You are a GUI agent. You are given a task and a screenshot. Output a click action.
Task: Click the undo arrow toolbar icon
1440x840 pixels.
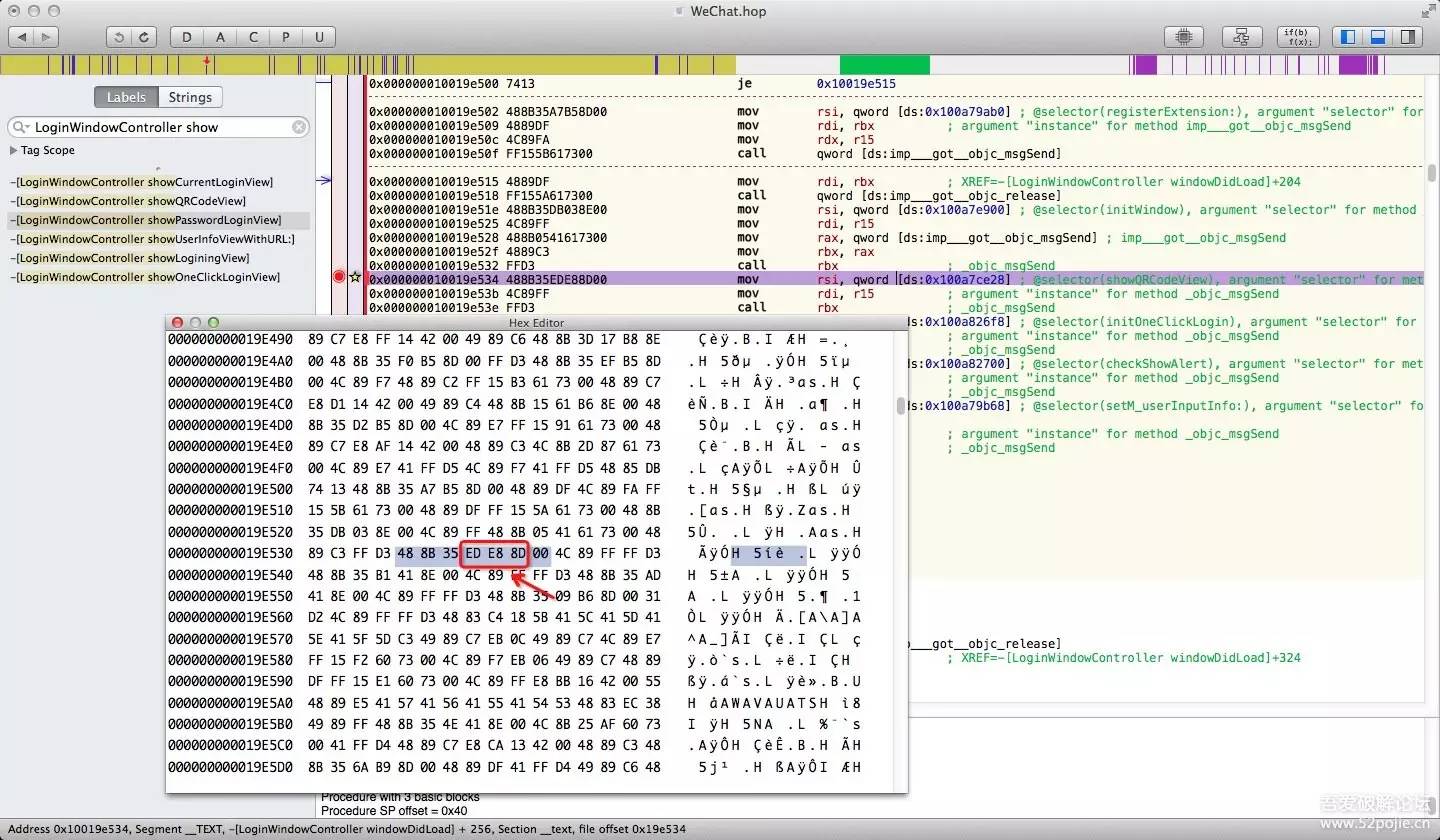point(120,37)
